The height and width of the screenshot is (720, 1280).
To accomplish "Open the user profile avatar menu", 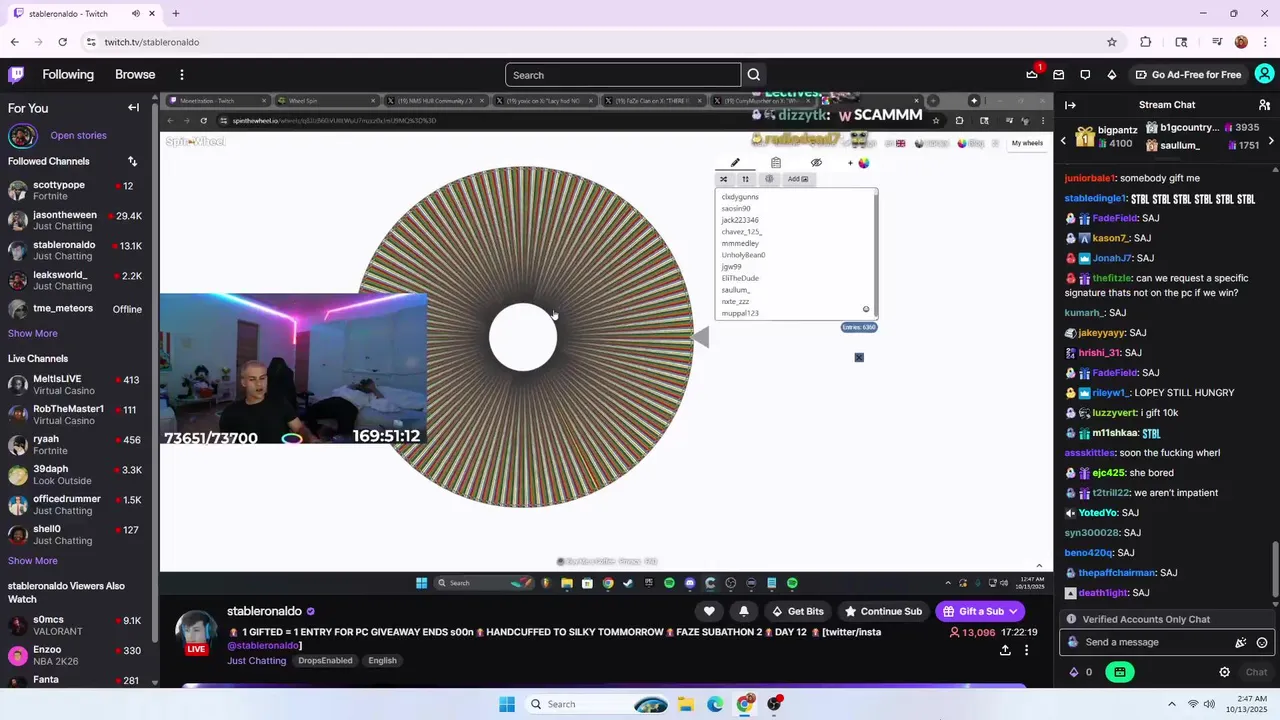I will click(1265, 74).
